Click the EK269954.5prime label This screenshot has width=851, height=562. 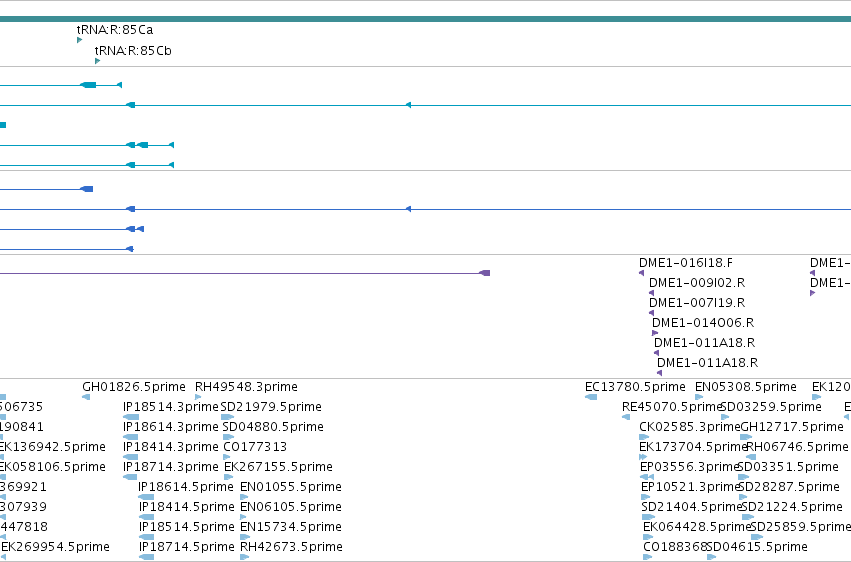coord(55,547)
